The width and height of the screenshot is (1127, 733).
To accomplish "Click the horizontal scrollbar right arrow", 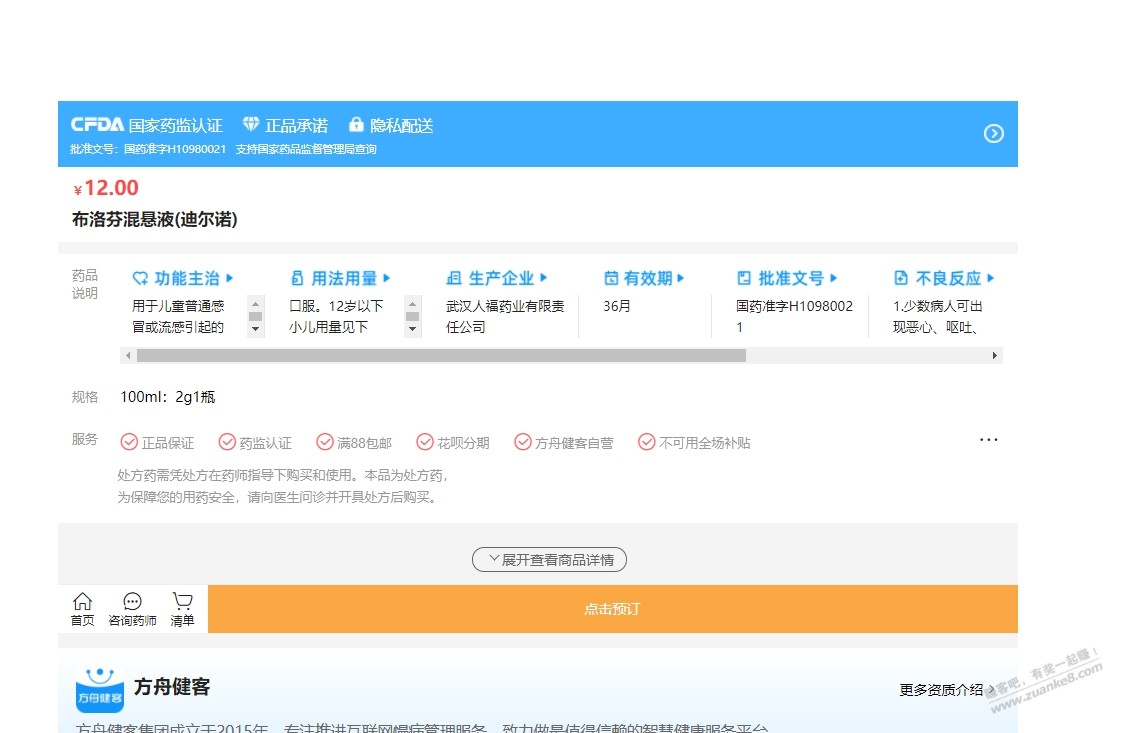I will pyautogui.click(x=995, y=355).
